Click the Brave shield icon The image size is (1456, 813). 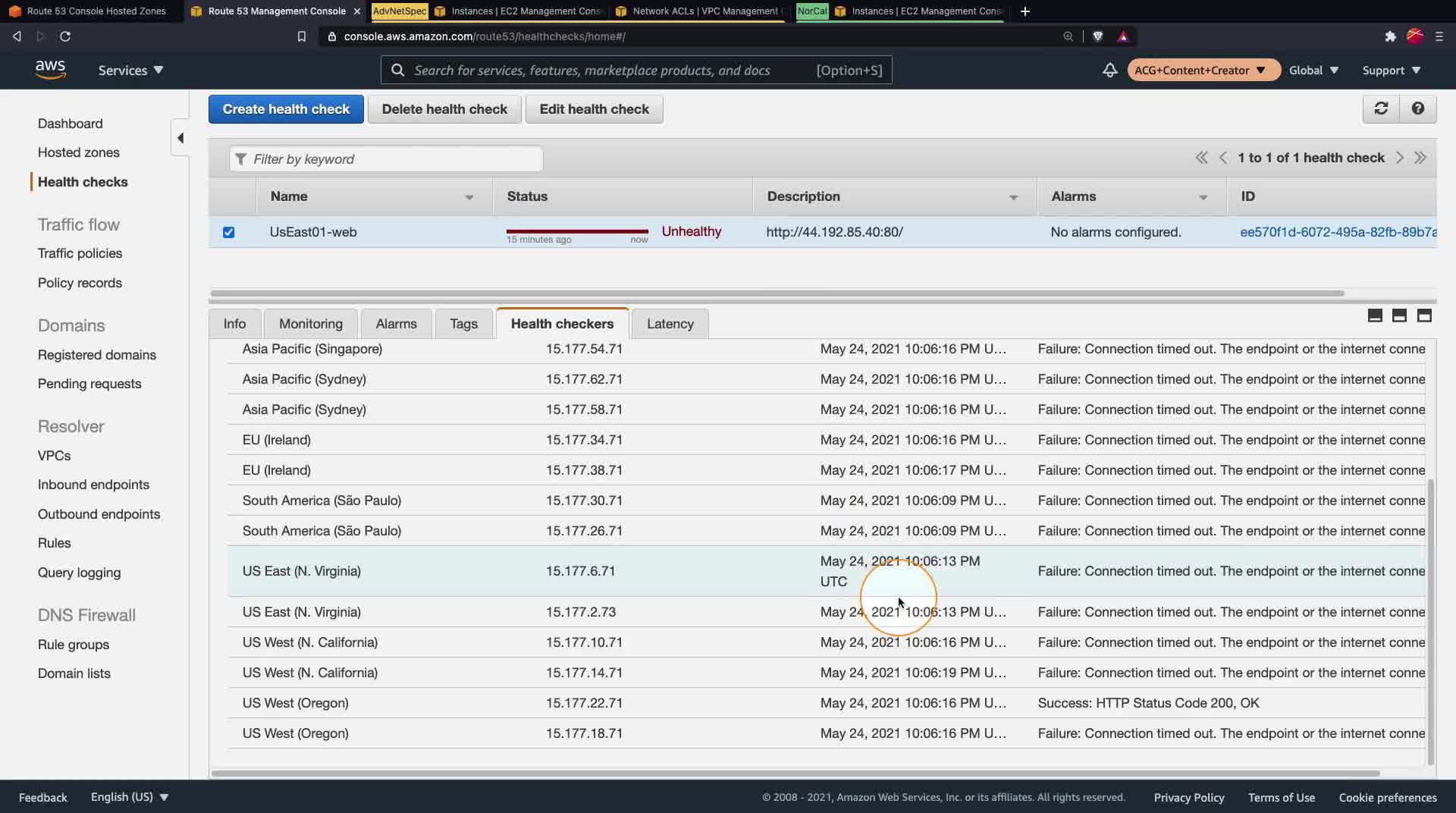tap(1097, 36)
